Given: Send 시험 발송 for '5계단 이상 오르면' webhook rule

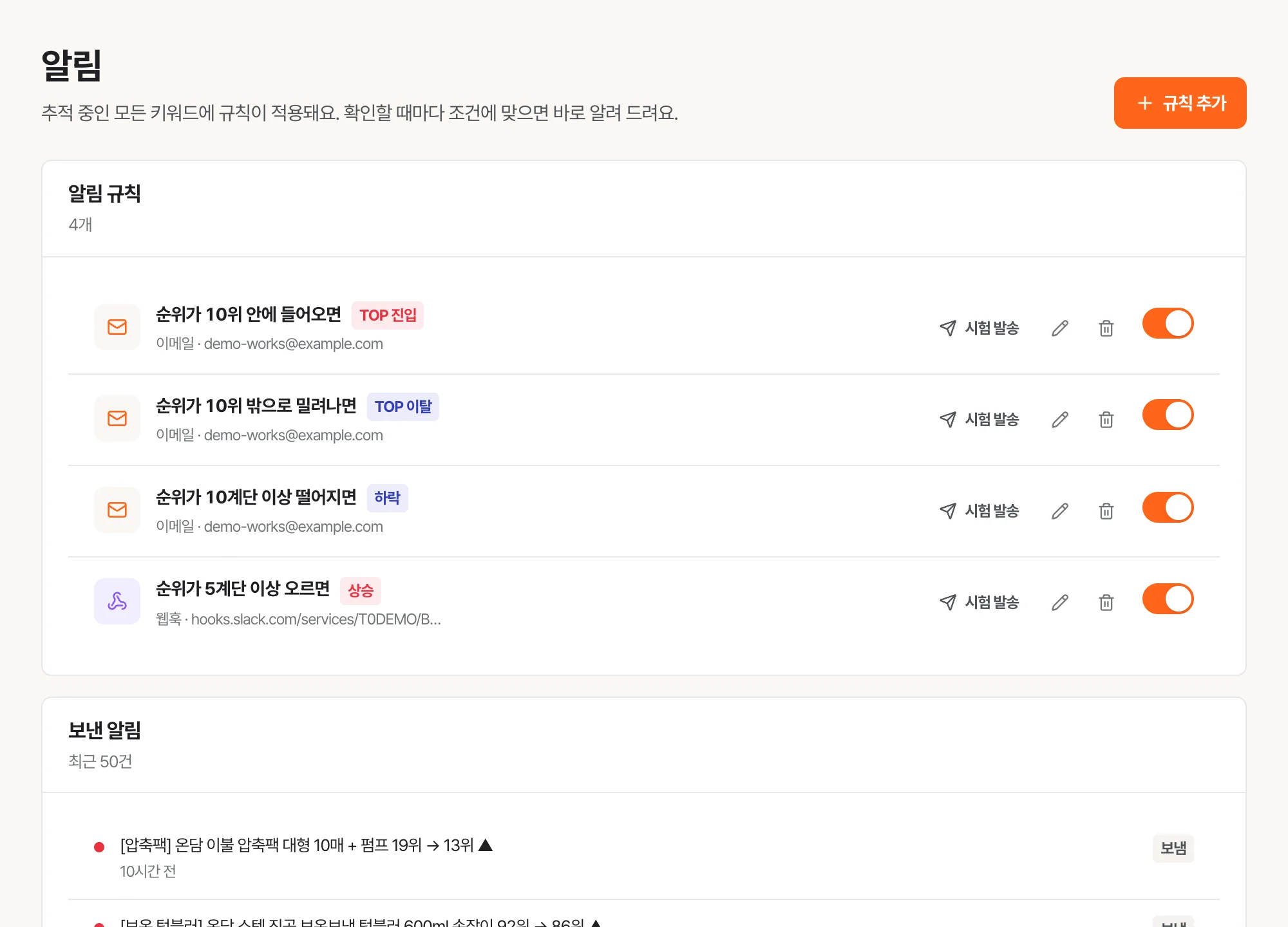Looking at the screenshot, I should tap(979, 603).
